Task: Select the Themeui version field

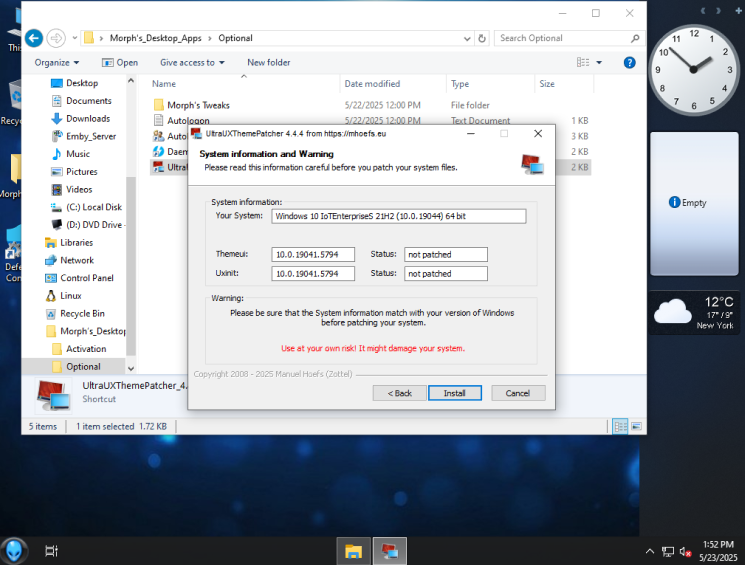Action: click(313, 254)
